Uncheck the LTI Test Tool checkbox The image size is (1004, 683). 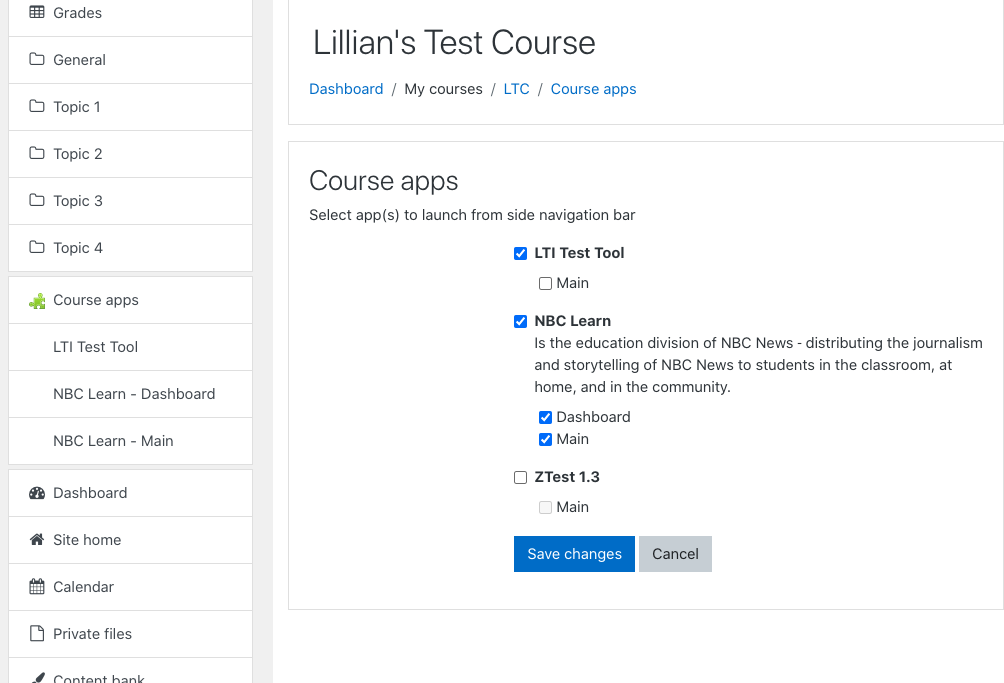[x=521, y=253]
